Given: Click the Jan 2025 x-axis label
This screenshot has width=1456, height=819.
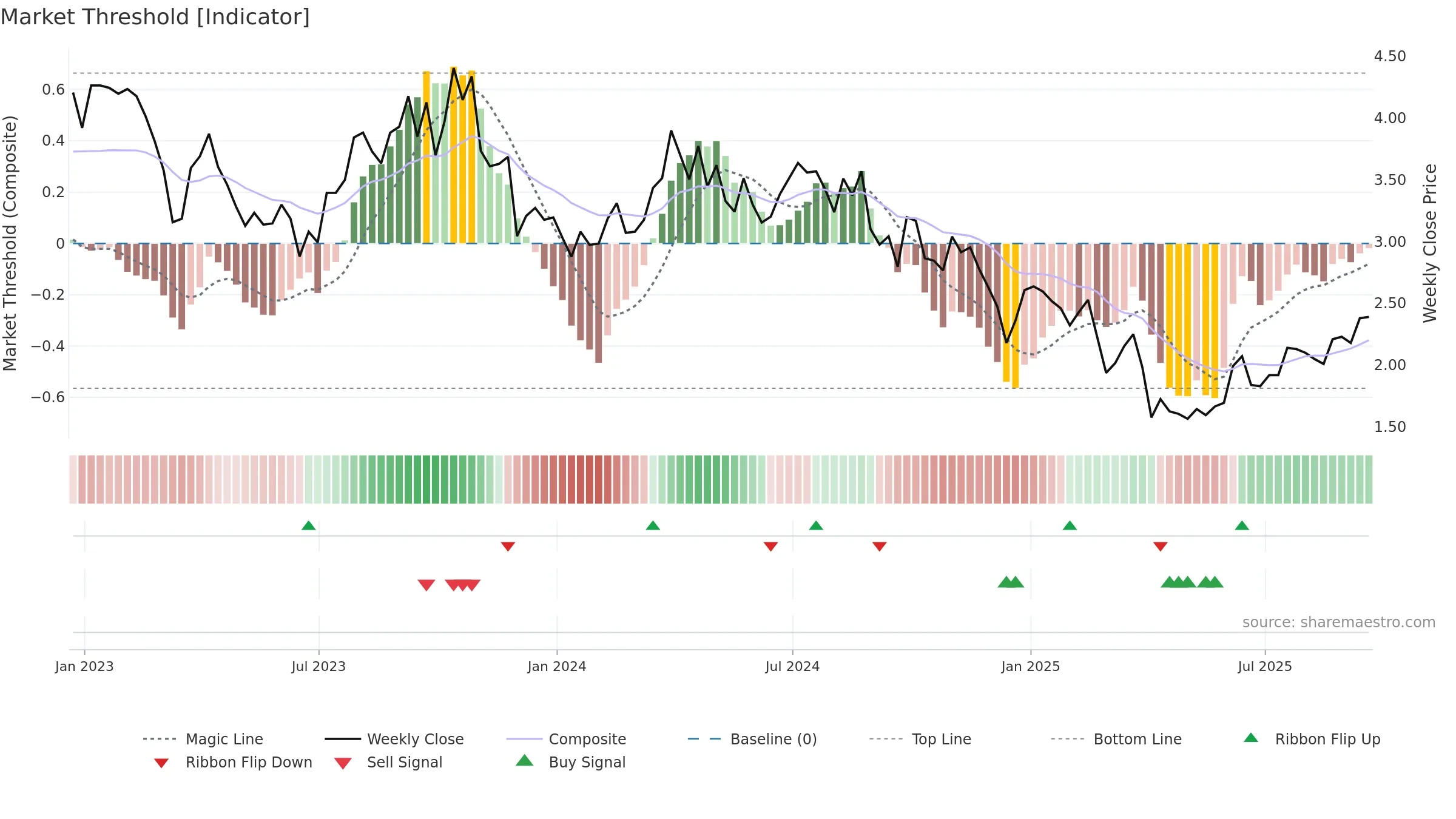Looking at the screenshot, I should [x=1031, y=667].
